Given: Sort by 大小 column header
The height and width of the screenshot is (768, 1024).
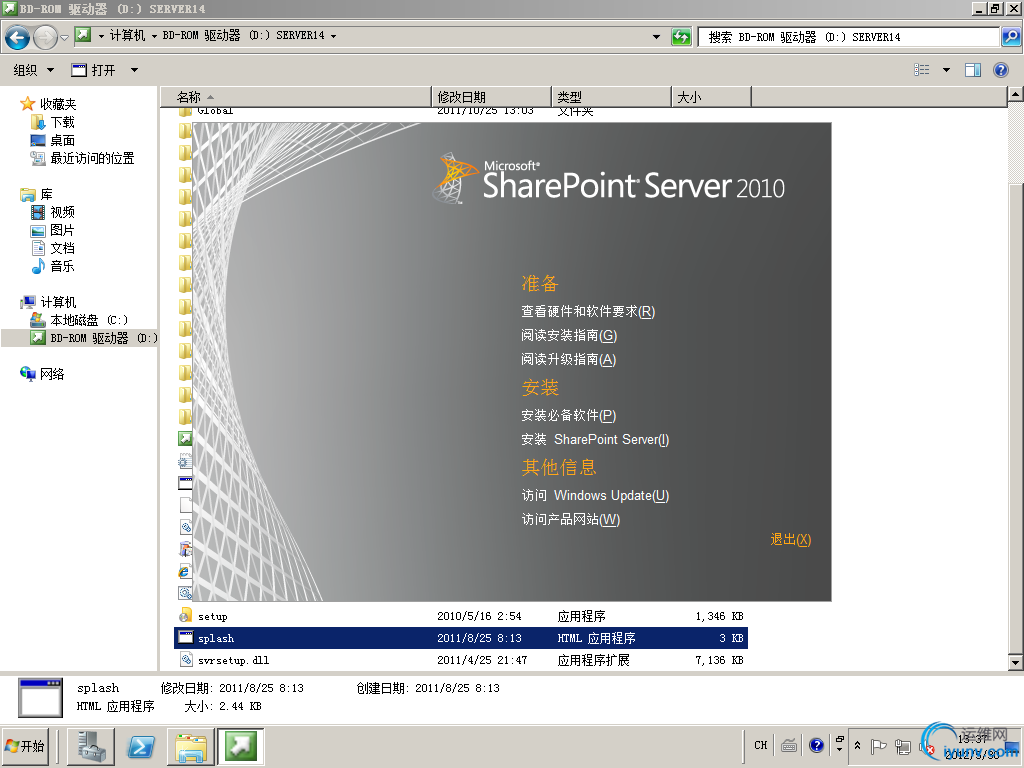Looking at the screenshot, I should pyautogui.click(x=711, y=97).
